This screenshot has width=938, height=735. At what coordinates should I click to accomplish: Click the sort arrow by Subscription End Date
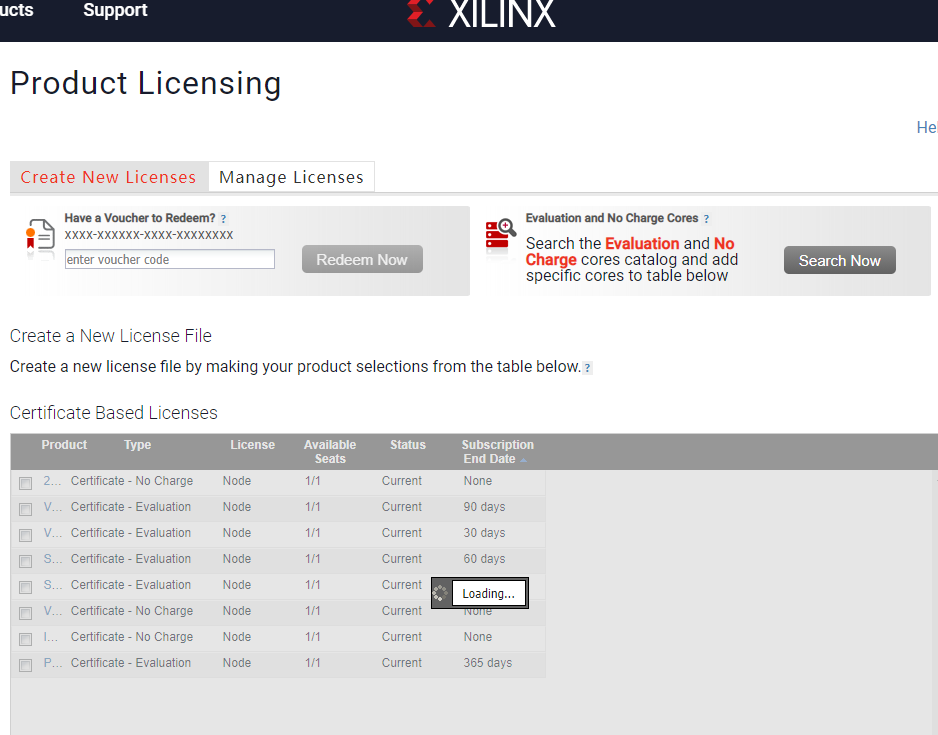(523, 460)
